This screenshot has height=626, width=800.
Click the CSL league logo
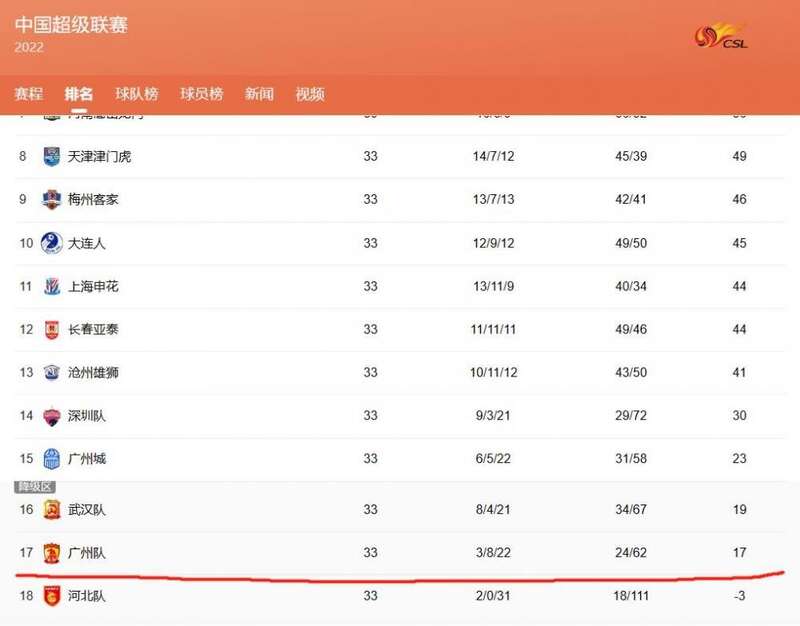720,36
